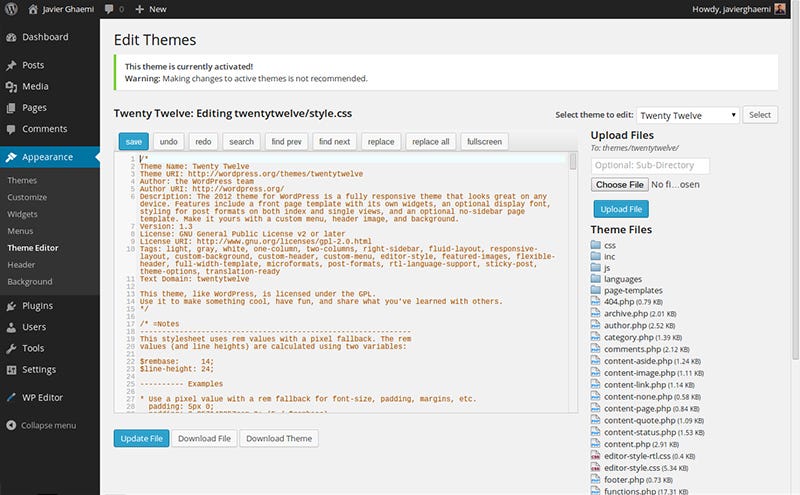This screenshot has height=495, width=800.
Task: Open the comments bubble icon in admin bar
Action: click(x=109, y=9)
